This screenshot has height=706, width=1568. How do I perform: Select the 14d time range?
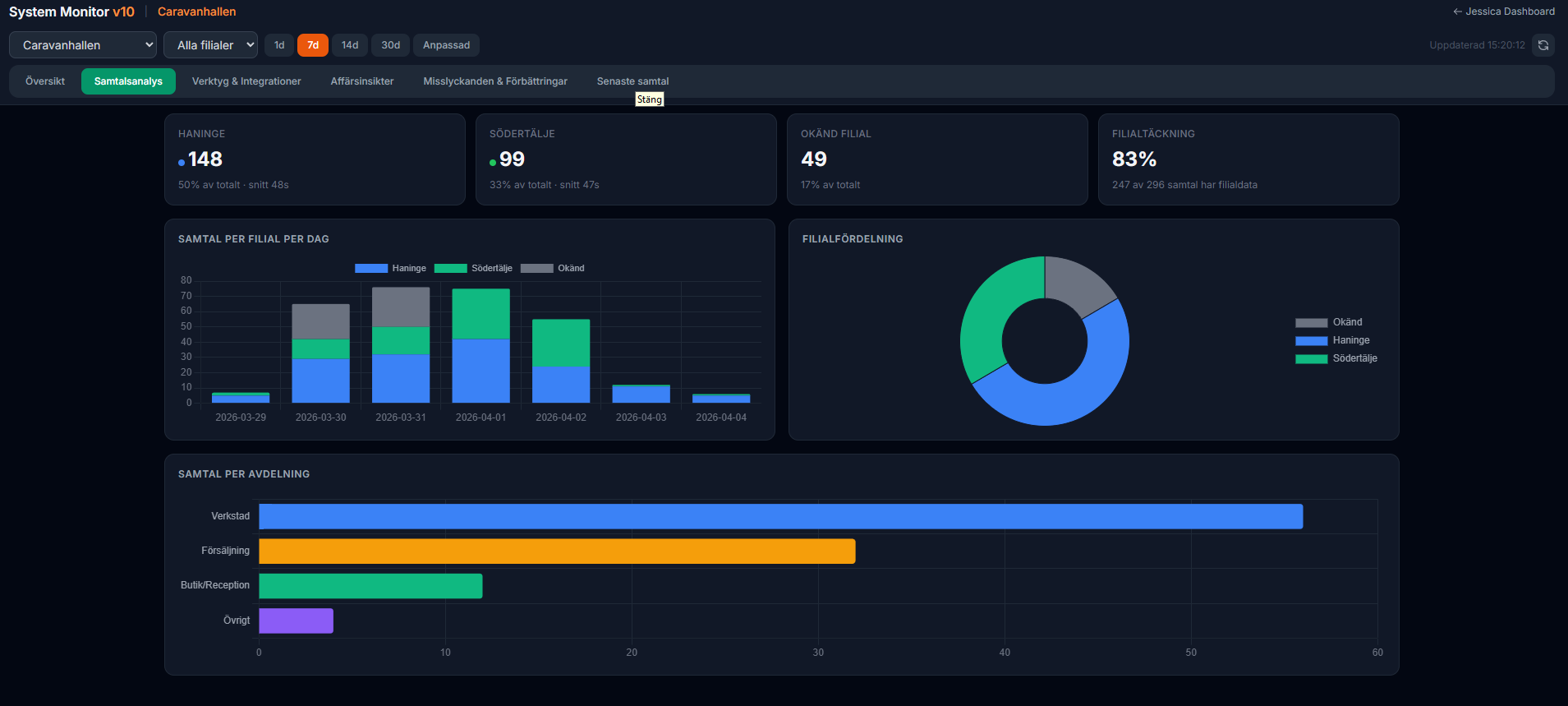click(x=350, y=45)
